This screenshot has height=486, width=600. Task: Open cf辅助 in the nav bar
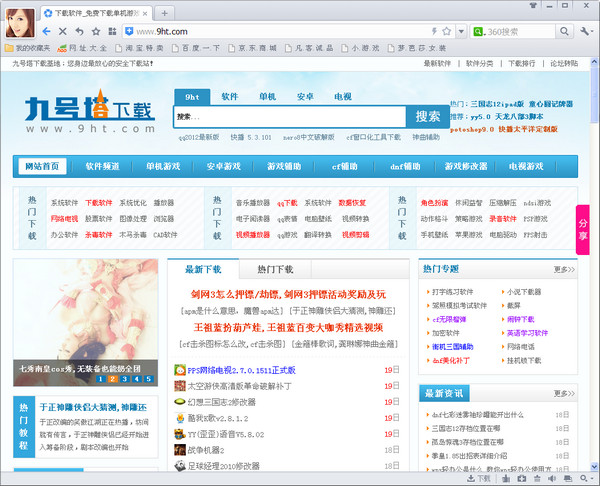[344, 166]
